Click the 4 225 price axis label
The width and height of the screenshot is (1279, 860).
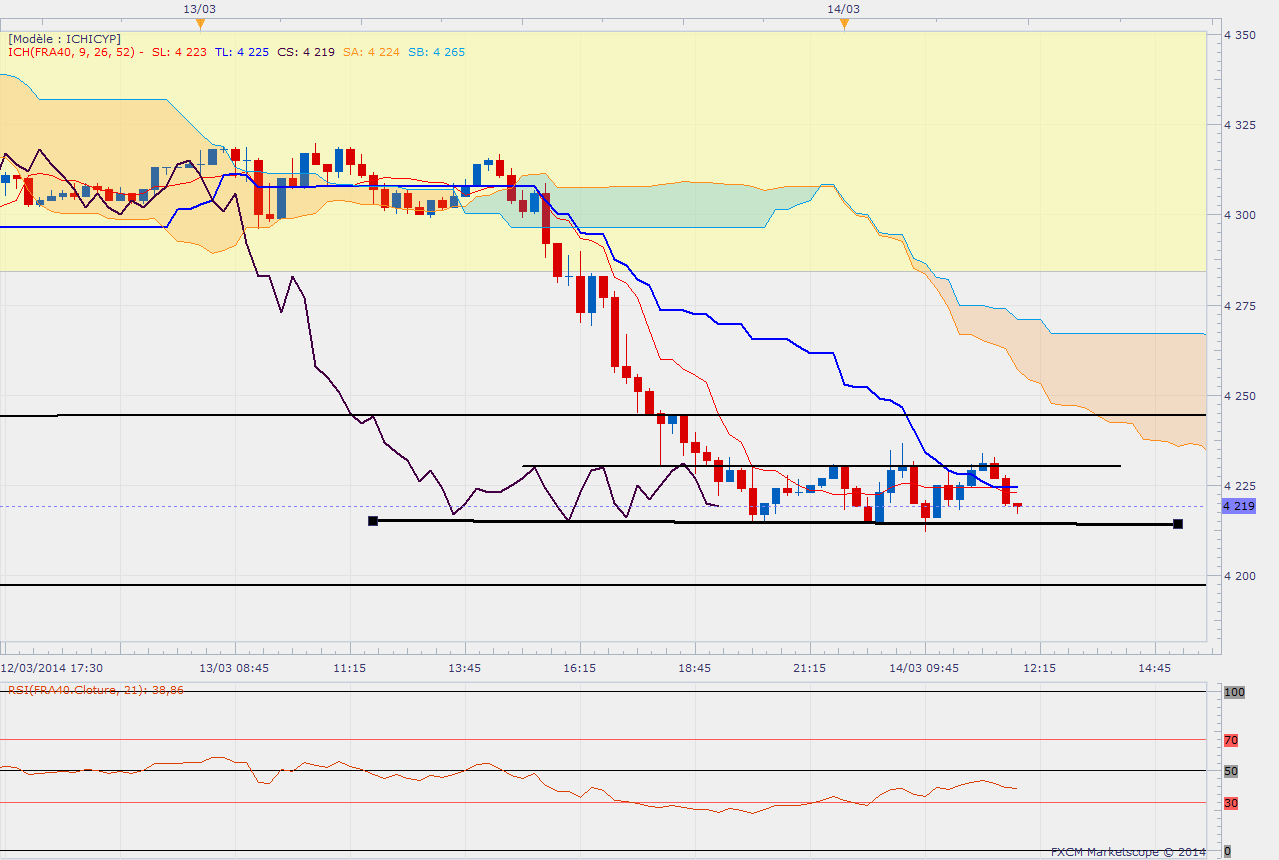[x=1239, y=486]
